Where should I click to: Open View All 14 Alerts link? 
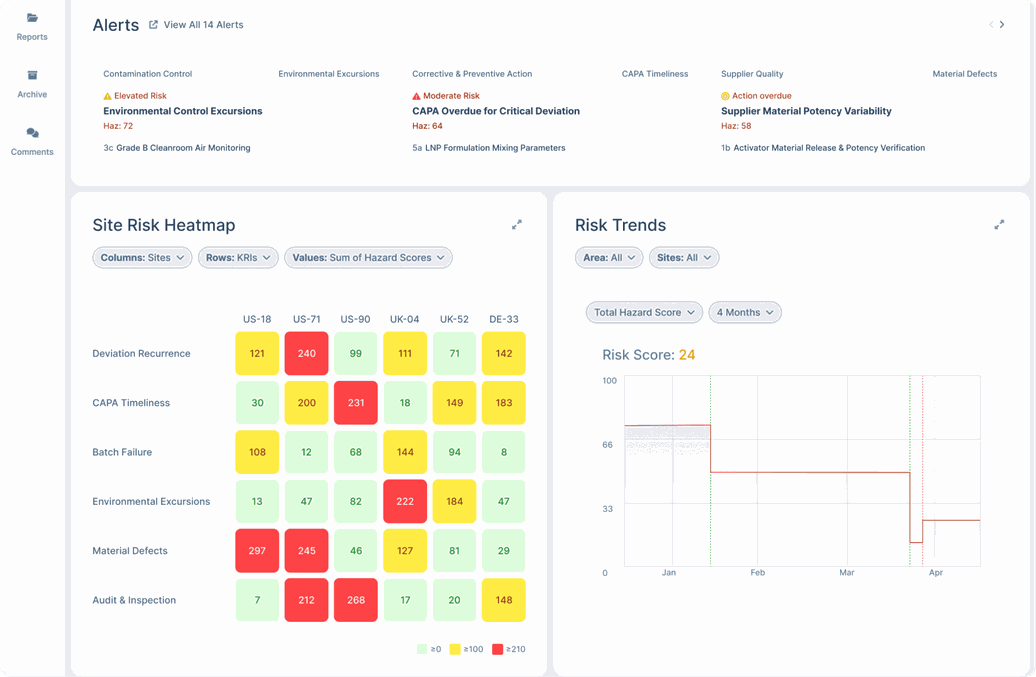(x=204, y=24)
